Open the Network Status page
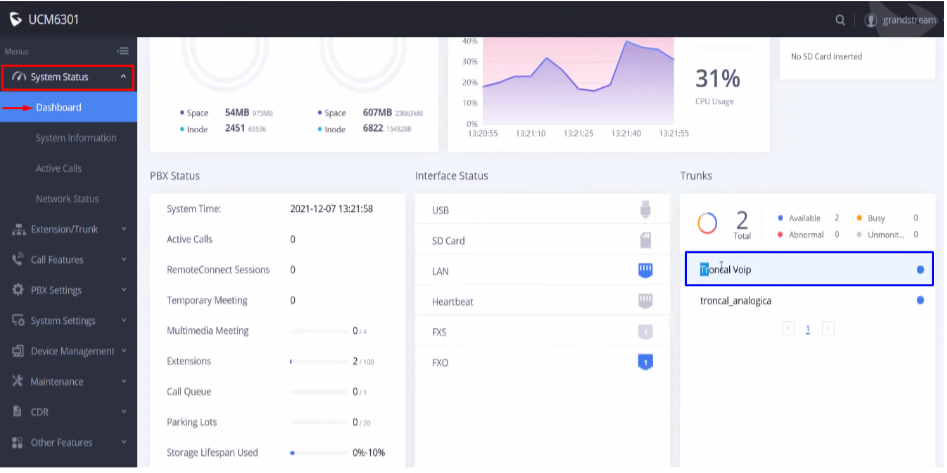This screenshot has height=473, width=947. (67, 199)
